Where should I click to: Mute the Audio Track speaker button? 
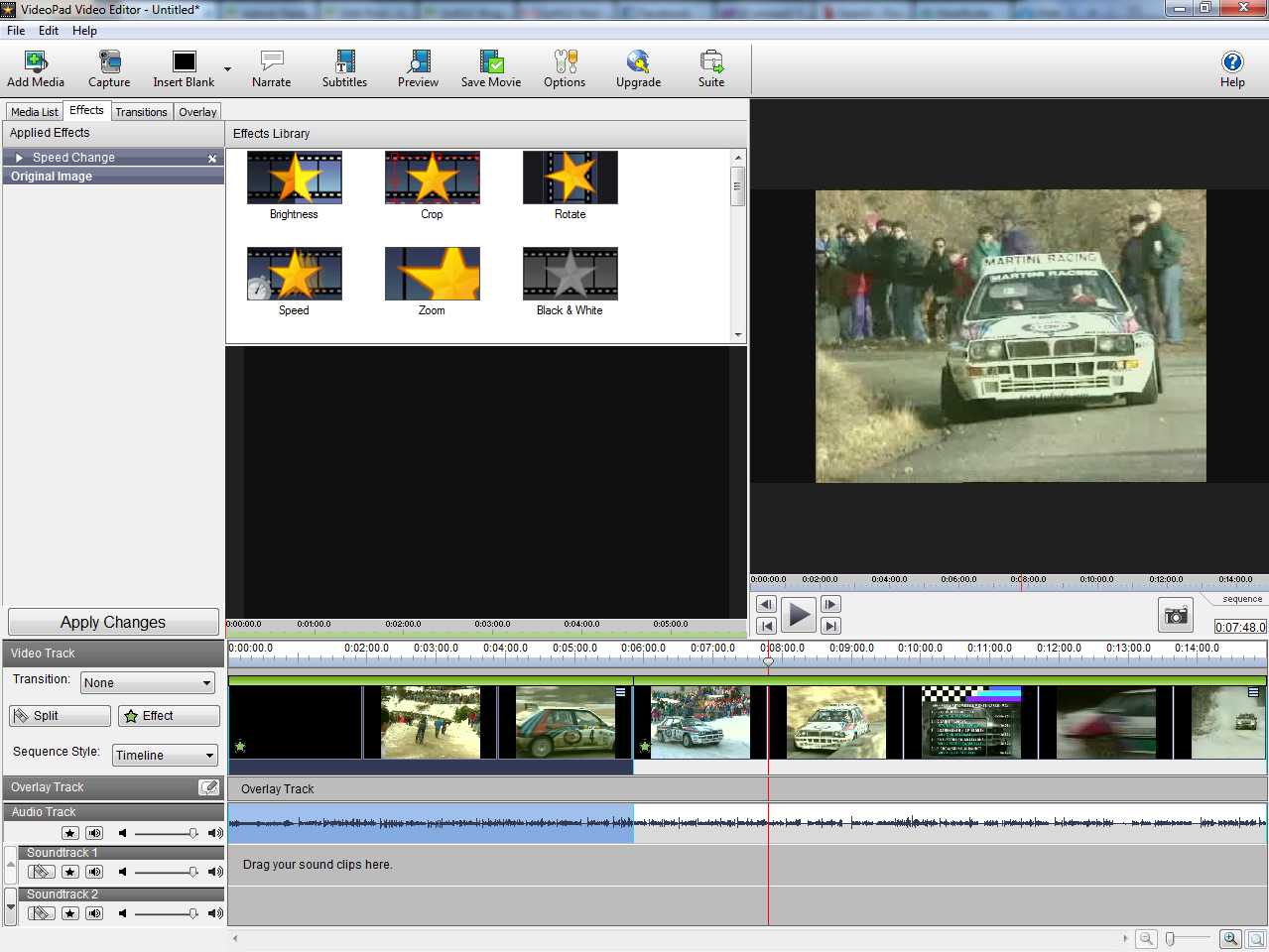point(94,833)
